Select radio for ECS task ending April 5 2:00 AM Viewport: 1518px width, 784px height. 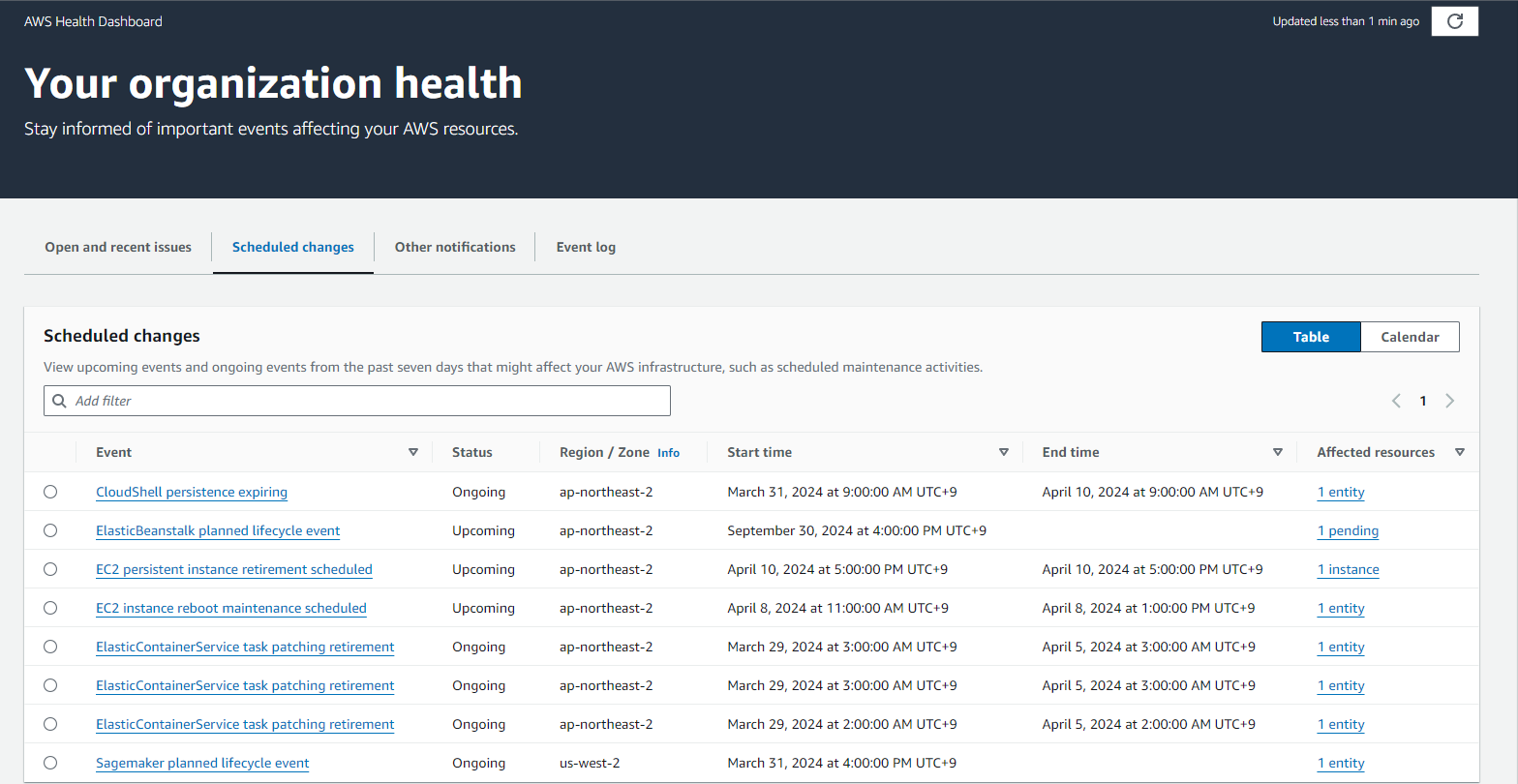click(50, 724)
